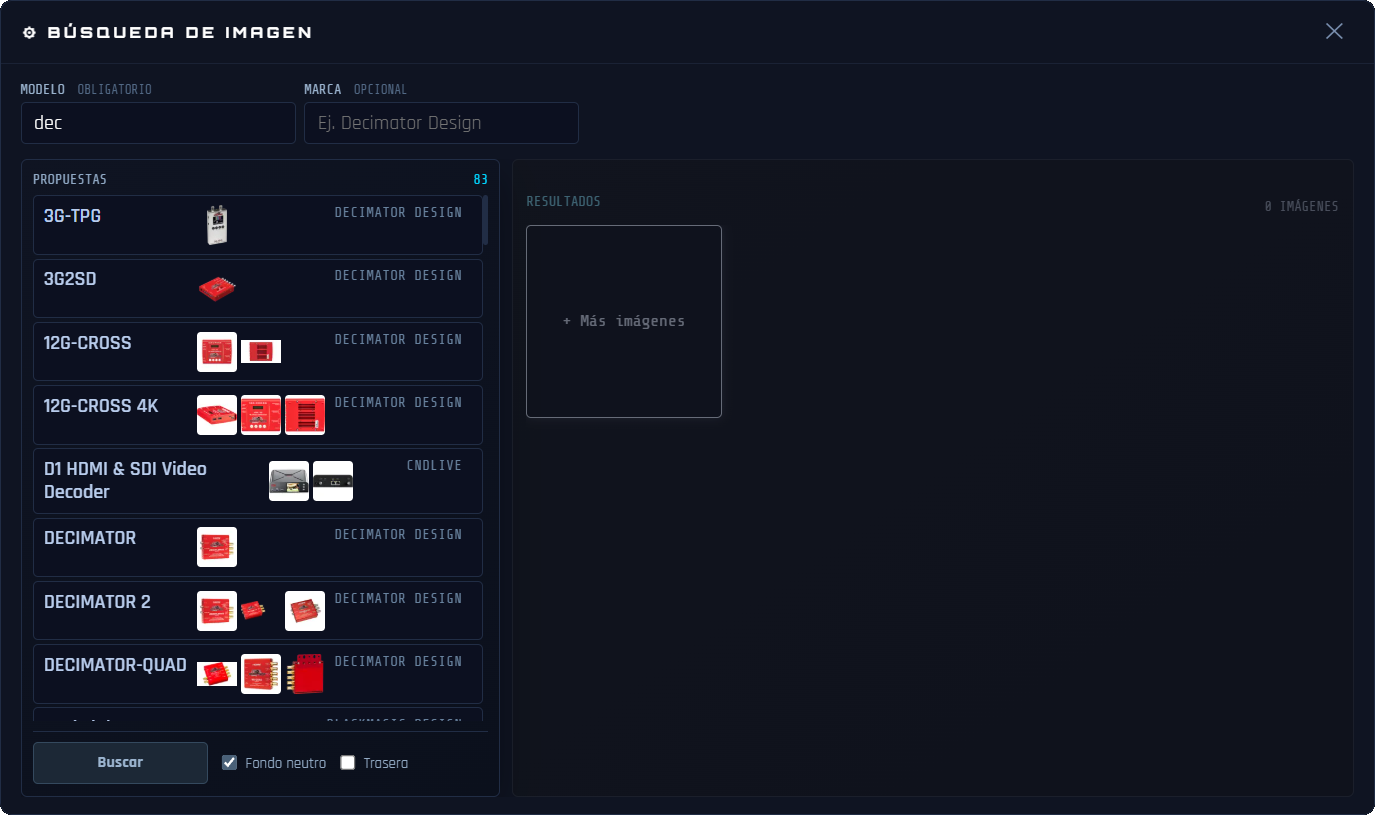Choose the 12G-CROSS proposal

tap(258, 351)
